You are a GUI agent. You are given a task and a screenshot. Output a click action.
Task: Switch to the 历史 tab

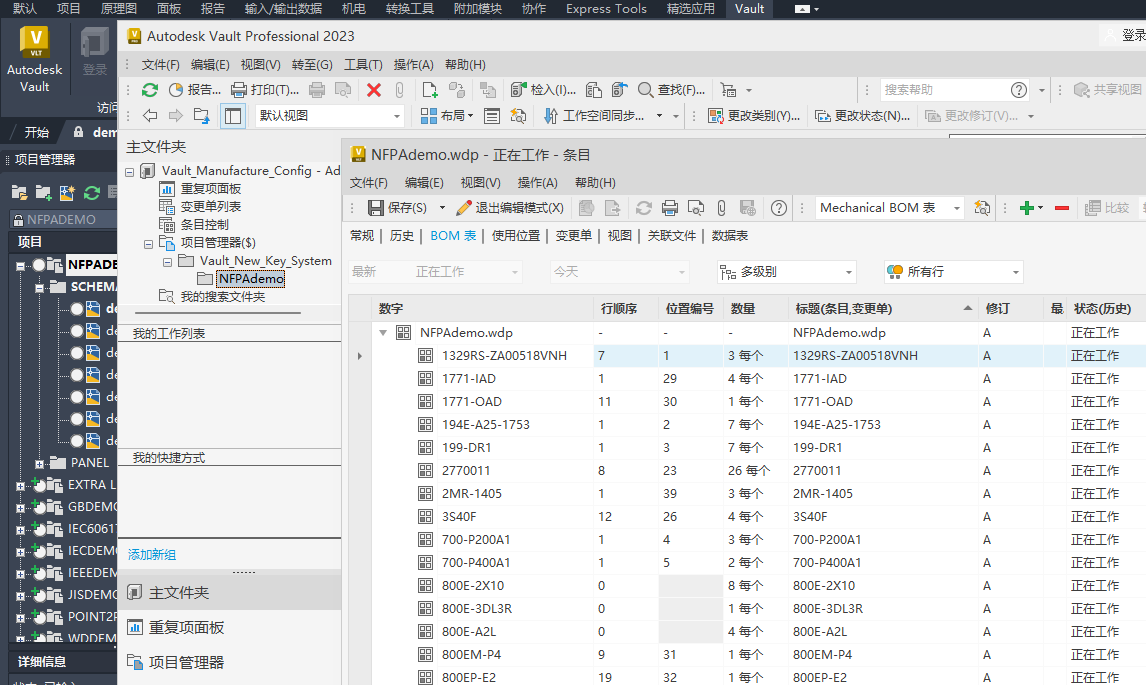[x=401, y=235]
